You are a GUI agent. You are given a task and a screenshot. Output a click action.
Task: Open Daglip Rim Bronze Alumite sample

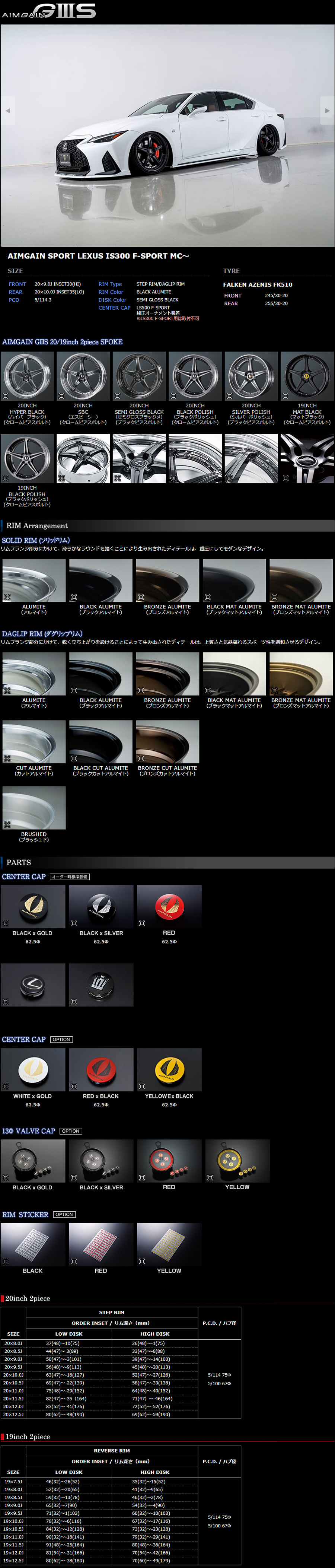pos(167,674)
